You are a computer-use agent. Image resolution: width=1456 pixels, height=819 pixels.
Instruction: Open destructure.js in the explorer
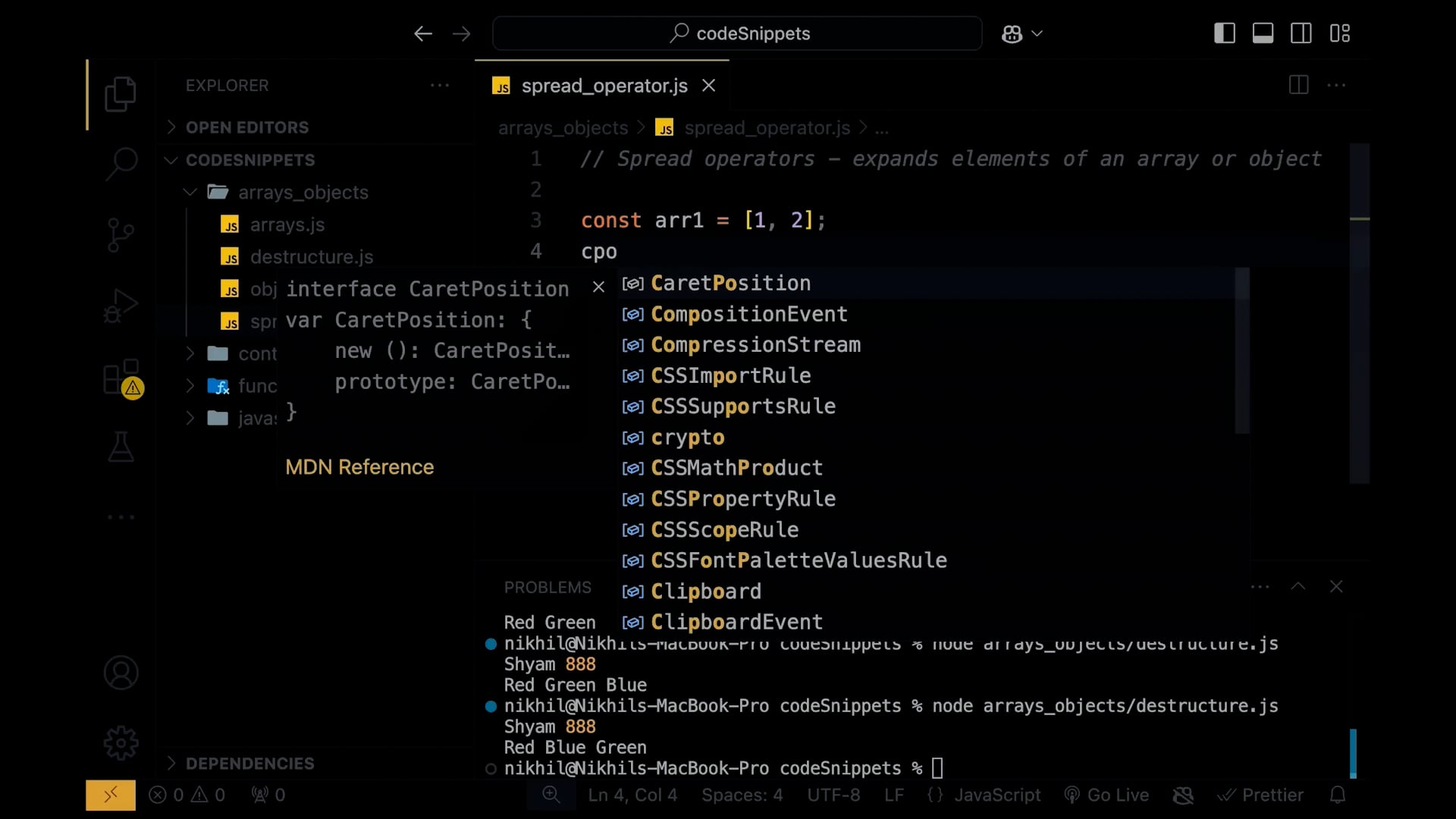coord(311,257)
